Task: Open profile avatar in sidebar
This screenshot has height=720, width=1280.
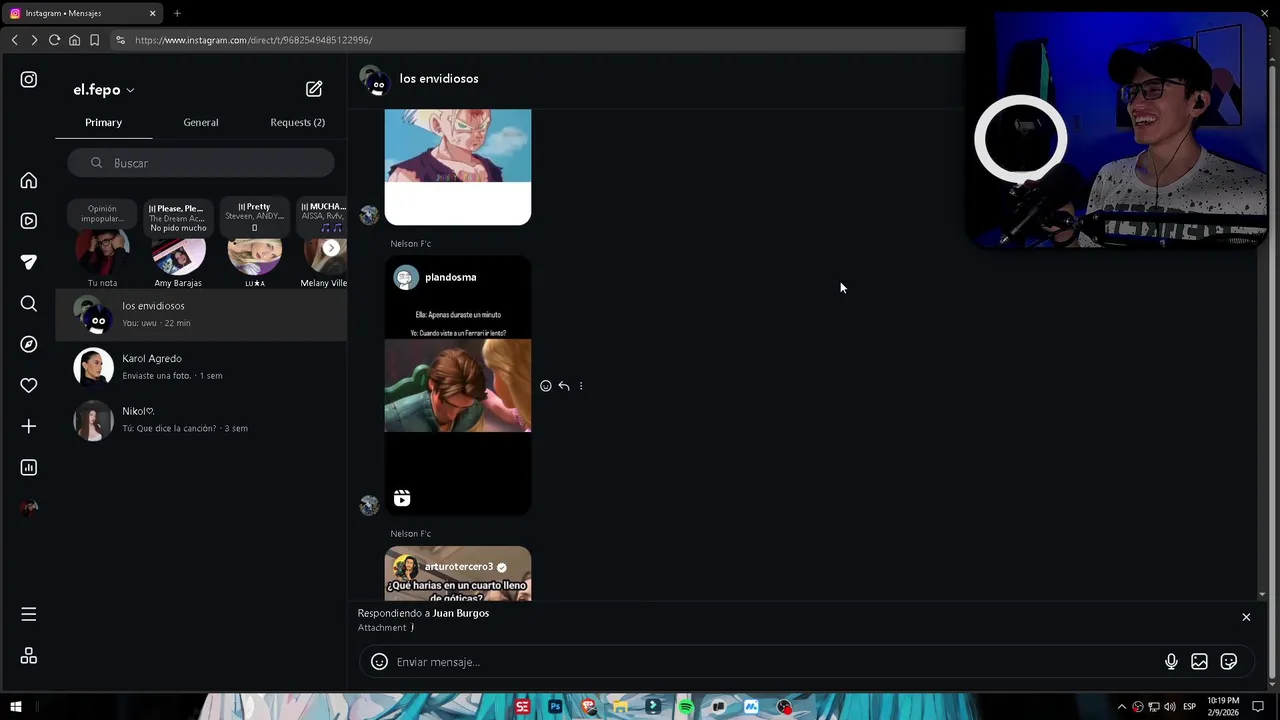Action: (x=29, y=508)
